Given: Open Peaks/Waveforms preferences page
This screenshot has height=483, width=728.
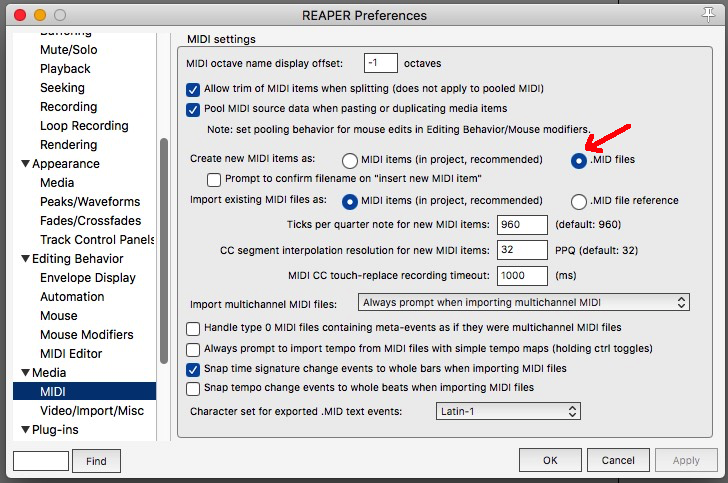Looking at the screenshot, I should click(90, 202).
